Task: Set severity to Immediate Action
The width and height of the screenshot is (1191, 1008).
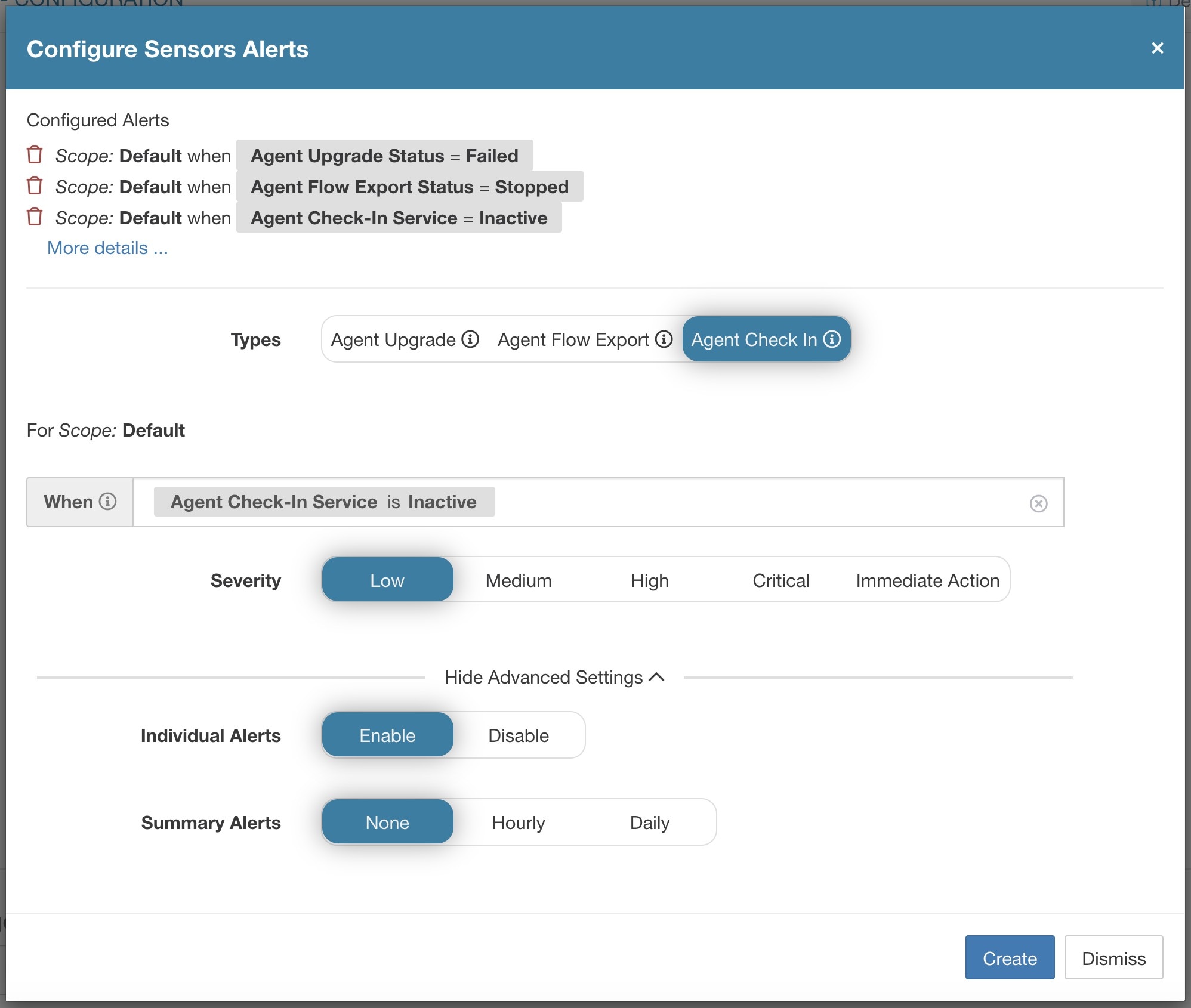Action: coord(927,580)
